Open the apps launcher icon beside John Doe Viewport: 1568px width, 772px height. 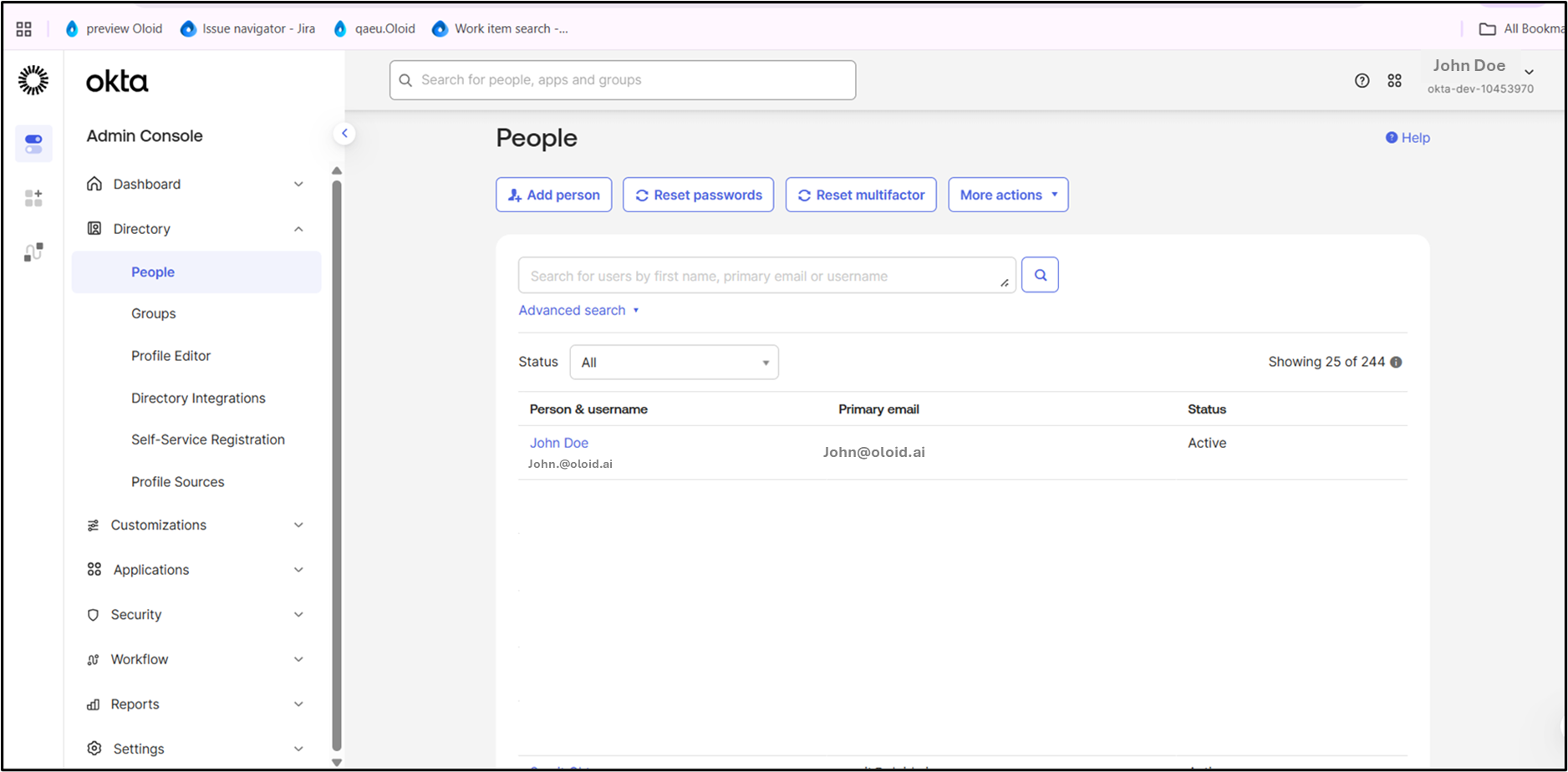coord(1395,80)
